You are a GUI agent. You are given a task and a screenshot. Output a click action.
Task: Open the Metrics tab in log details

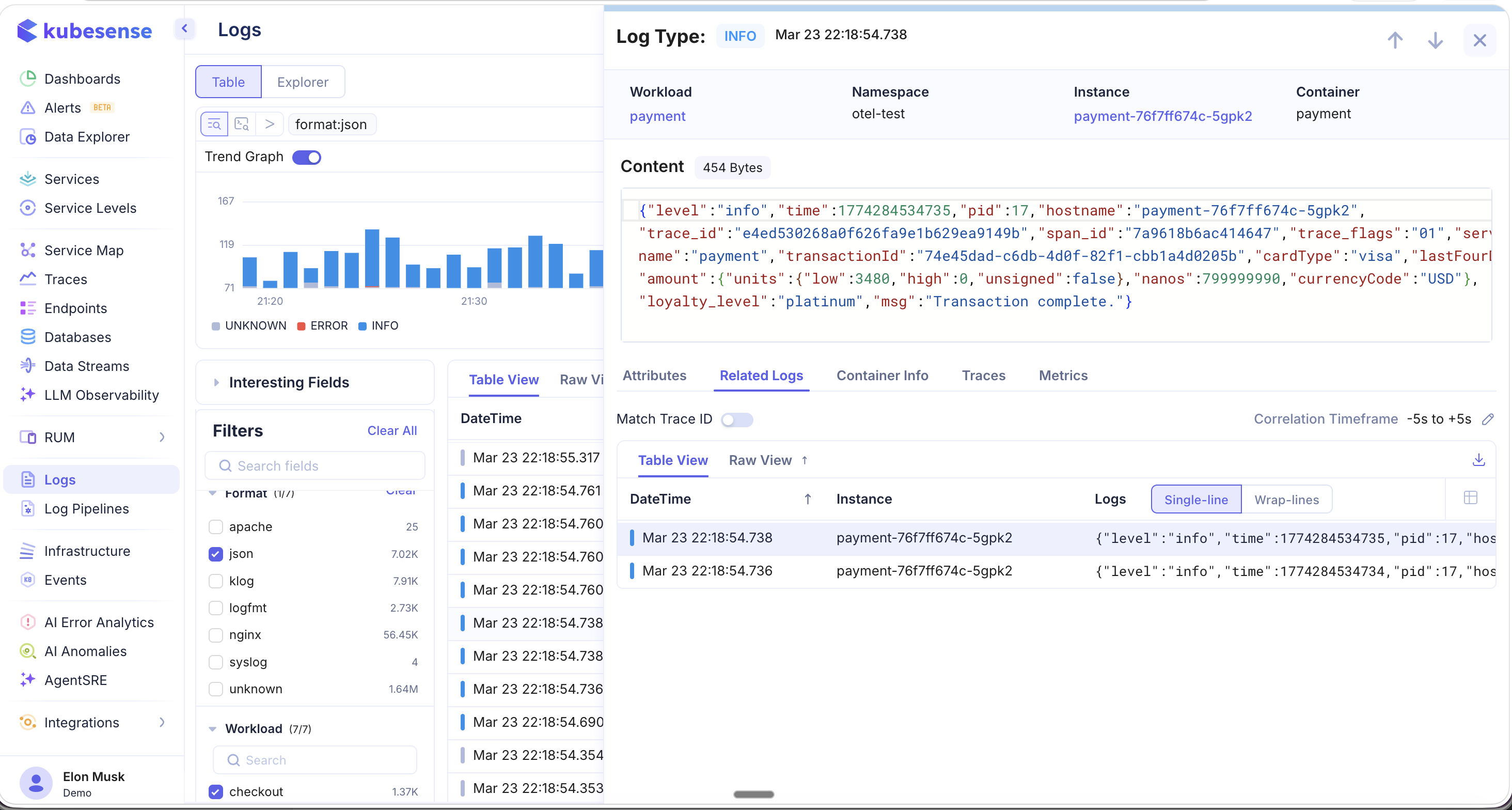coord(1063,376)
